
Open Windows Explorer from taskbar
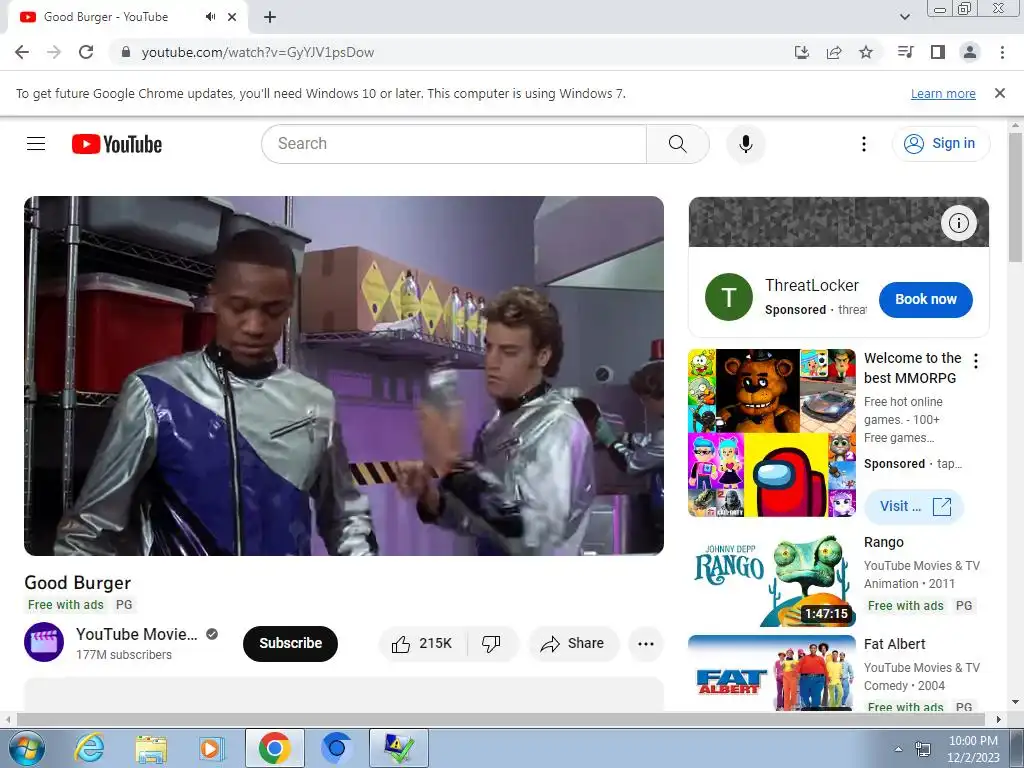point(151,748)
